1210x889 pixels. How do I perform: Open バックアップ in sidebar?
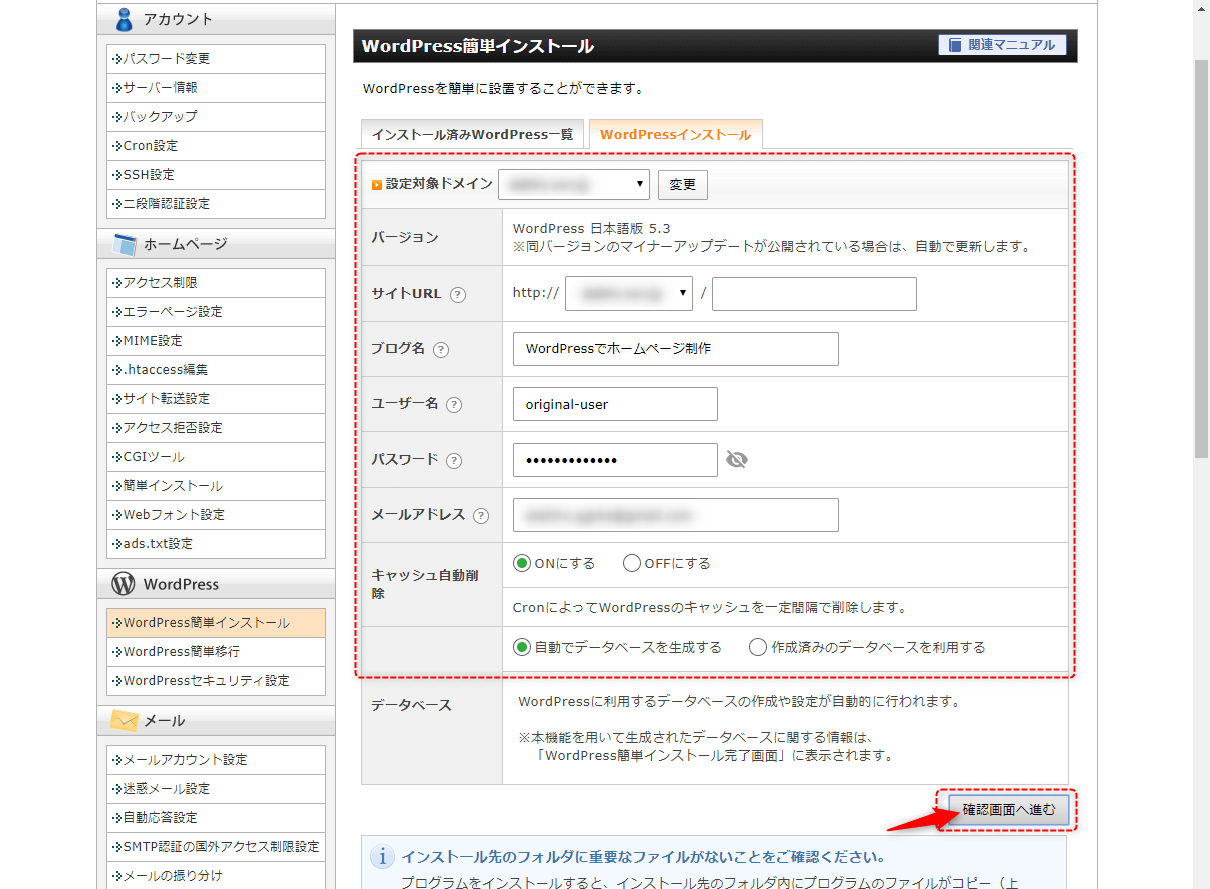[216, 117]
